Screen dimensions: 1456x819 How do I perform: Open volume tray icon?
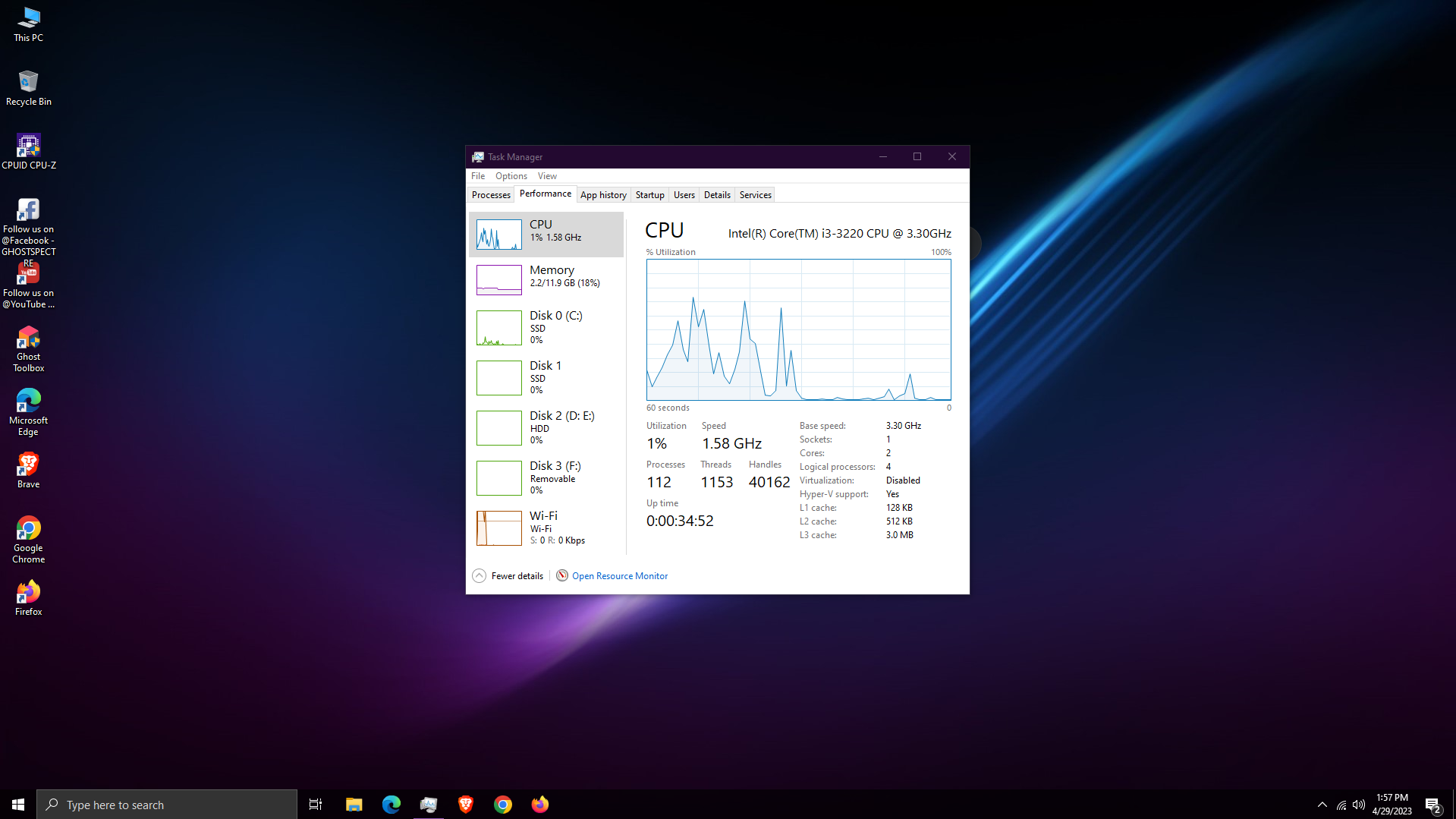click(x=1359, y=805)
